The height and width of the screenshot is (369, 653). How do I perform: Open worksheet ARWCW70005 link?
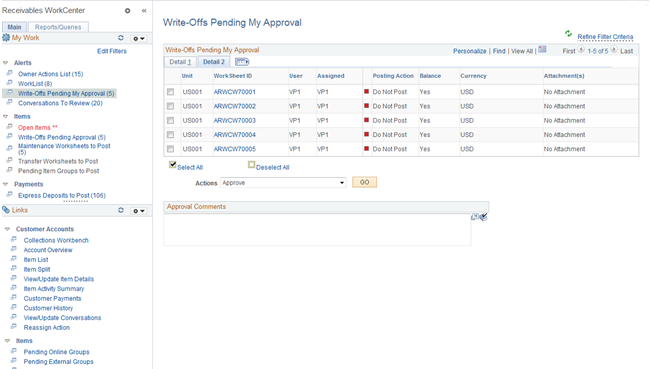tap(234, 149)
